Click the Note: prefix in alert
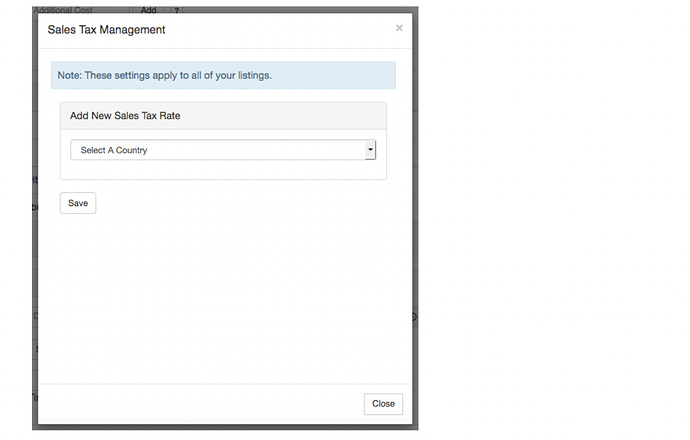 click(70, 75)
